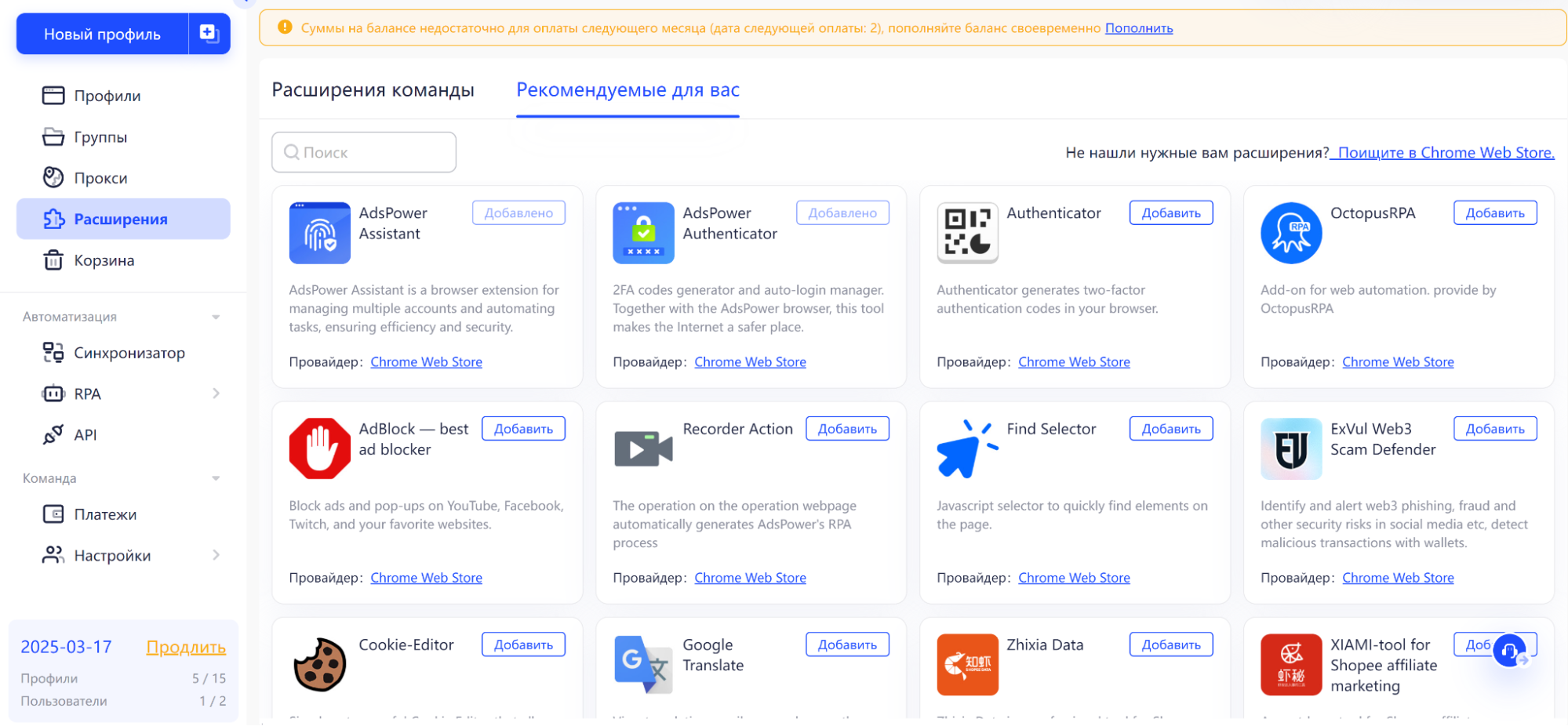Click the Пополнить link in the warning banner
The width and height of the screenshot is (1568, 726).
1139,28
